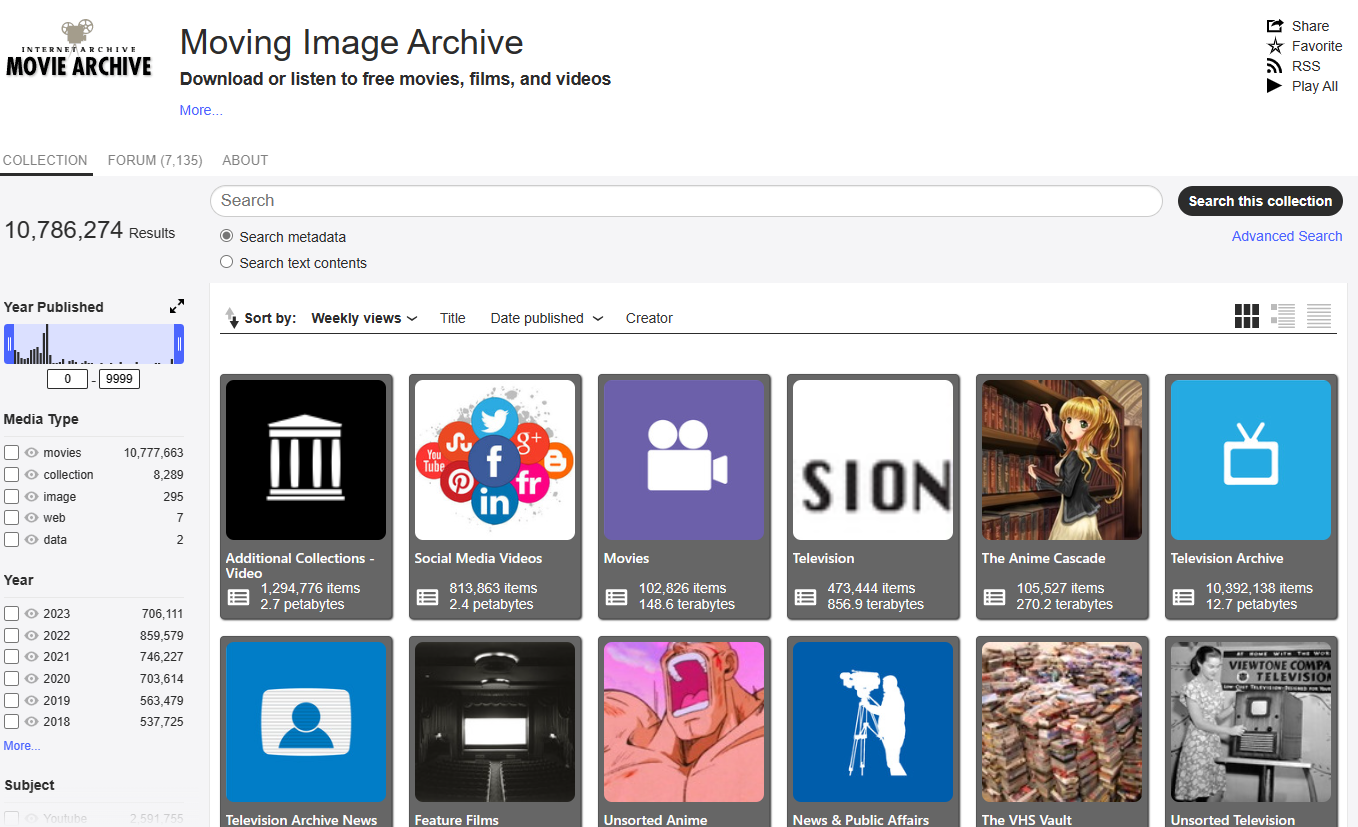Switch to list detail view
Screen dimensions: 1358x827
1283,316
